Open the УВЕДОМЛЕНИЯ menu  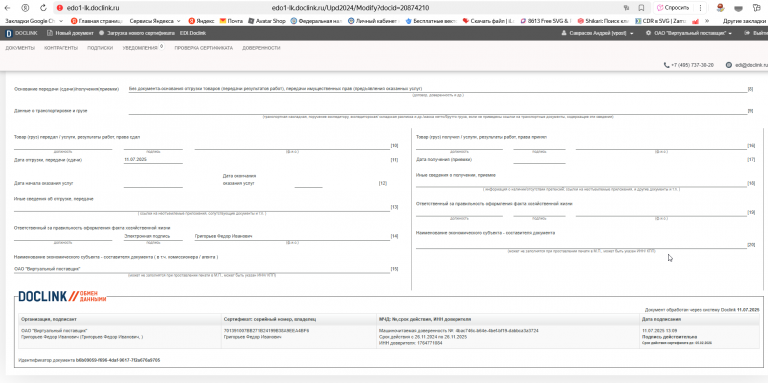coord(140,48)
